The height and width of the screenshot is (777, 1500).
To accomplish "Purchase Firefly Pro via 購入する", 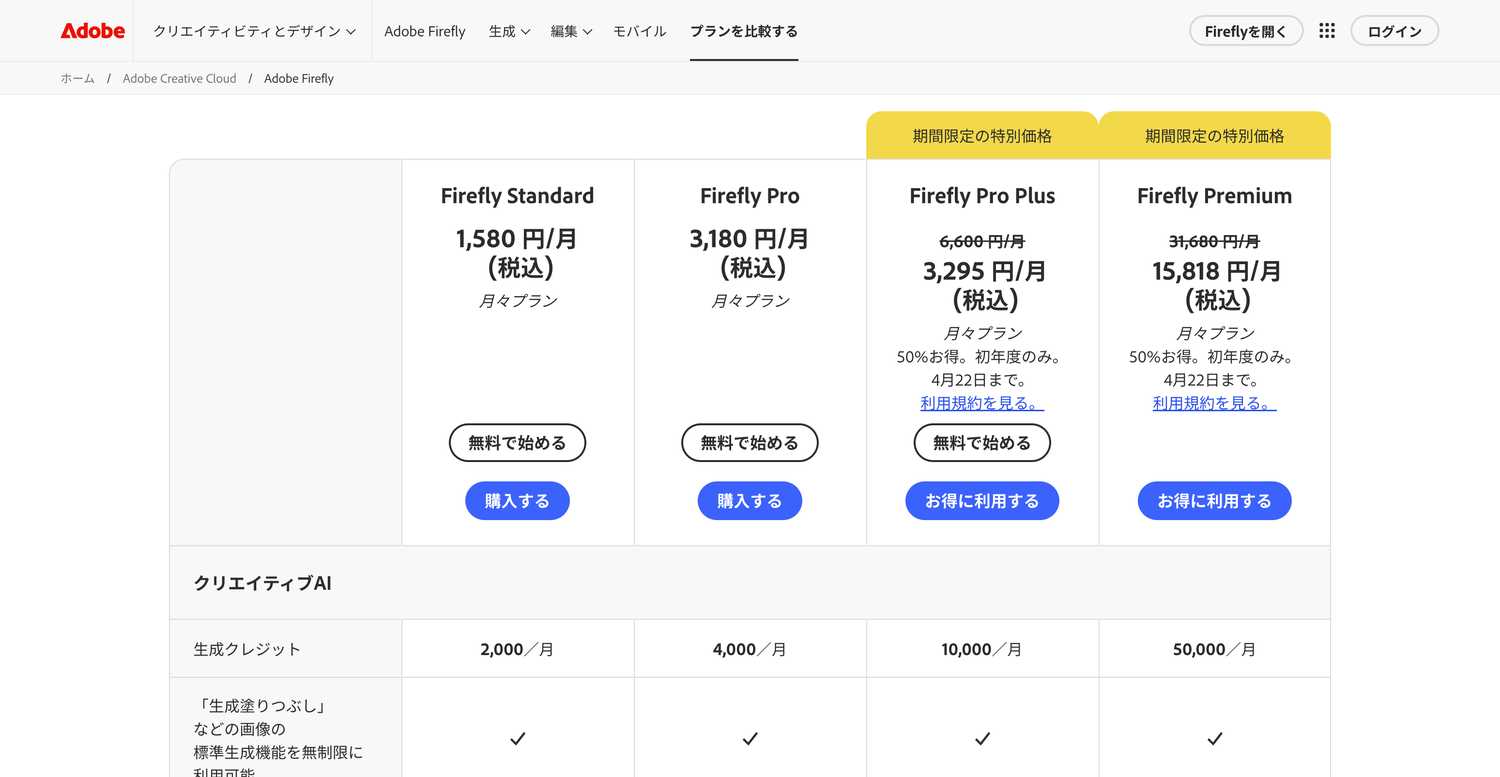I will pyautogui.click(x=749, y=500).
